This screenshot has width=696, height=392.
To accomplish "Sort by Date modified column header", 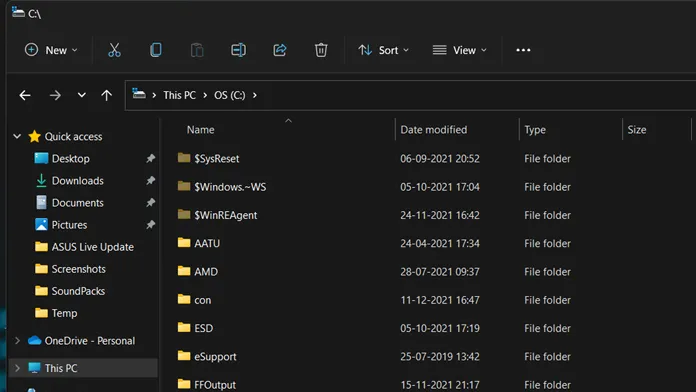I will [x=434, y=130].
